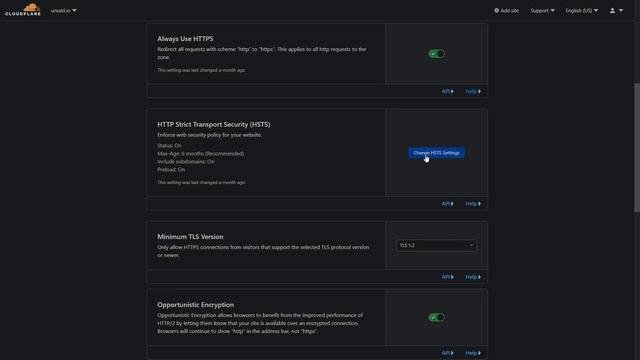Screen dimensions: 640x360
Task: Open the site selector dropdown
Action: coord(63,11)
